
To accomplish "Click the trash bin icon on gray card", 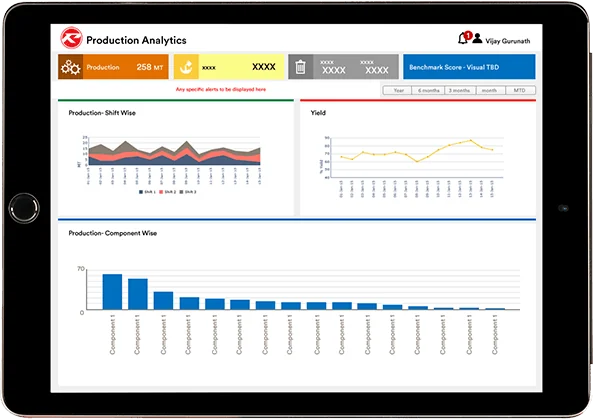I will click(x=300, y=67).
